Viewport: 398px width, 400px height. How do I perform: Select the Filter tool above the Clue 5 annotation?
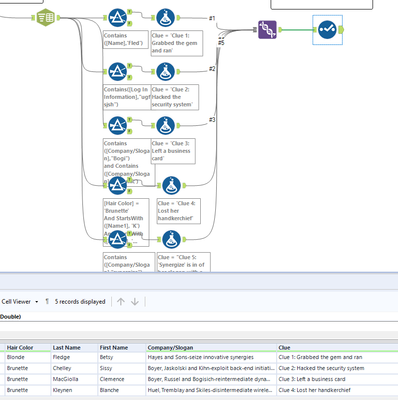tap(117, 239)
